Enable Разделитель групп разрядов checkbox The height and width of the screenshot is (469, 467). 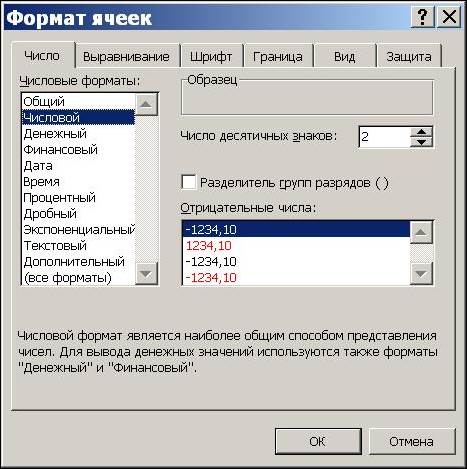click(x=189, y=183)
